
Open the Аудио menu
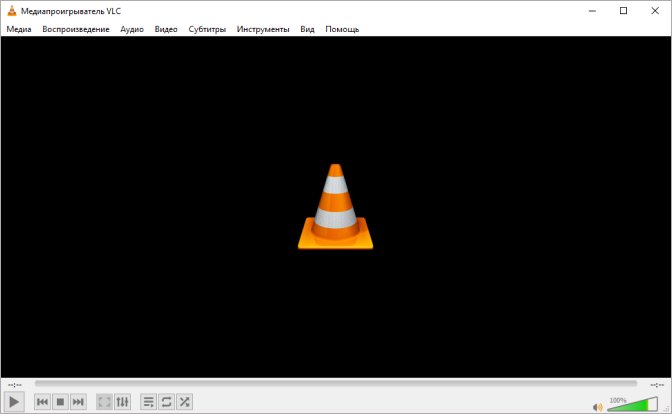point(132,29)
